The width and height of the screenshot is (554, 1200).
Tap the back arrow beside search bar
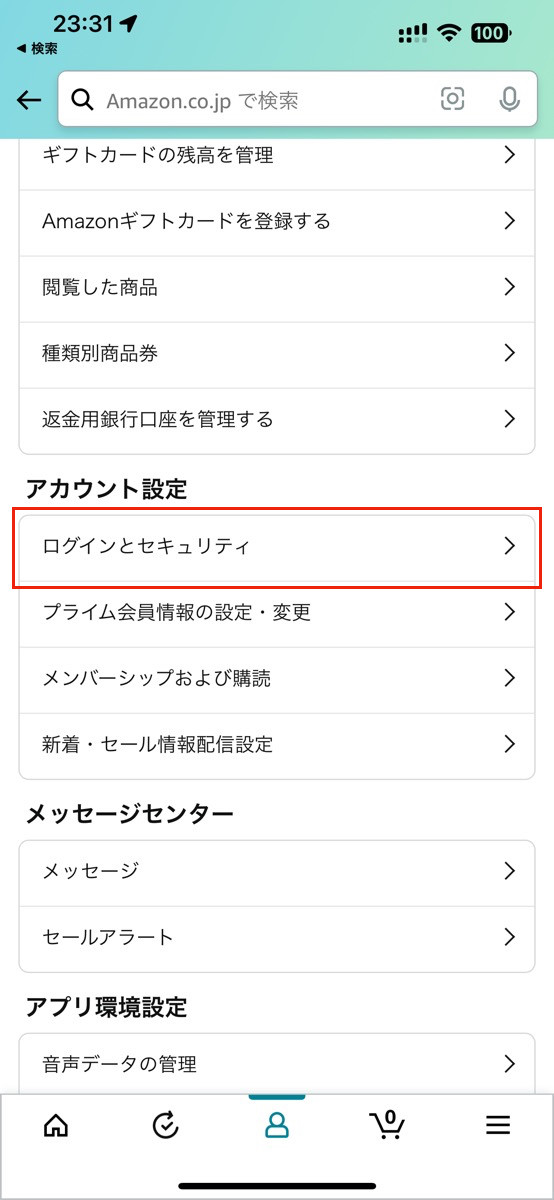pyautogui.click(x=29, y=100)
